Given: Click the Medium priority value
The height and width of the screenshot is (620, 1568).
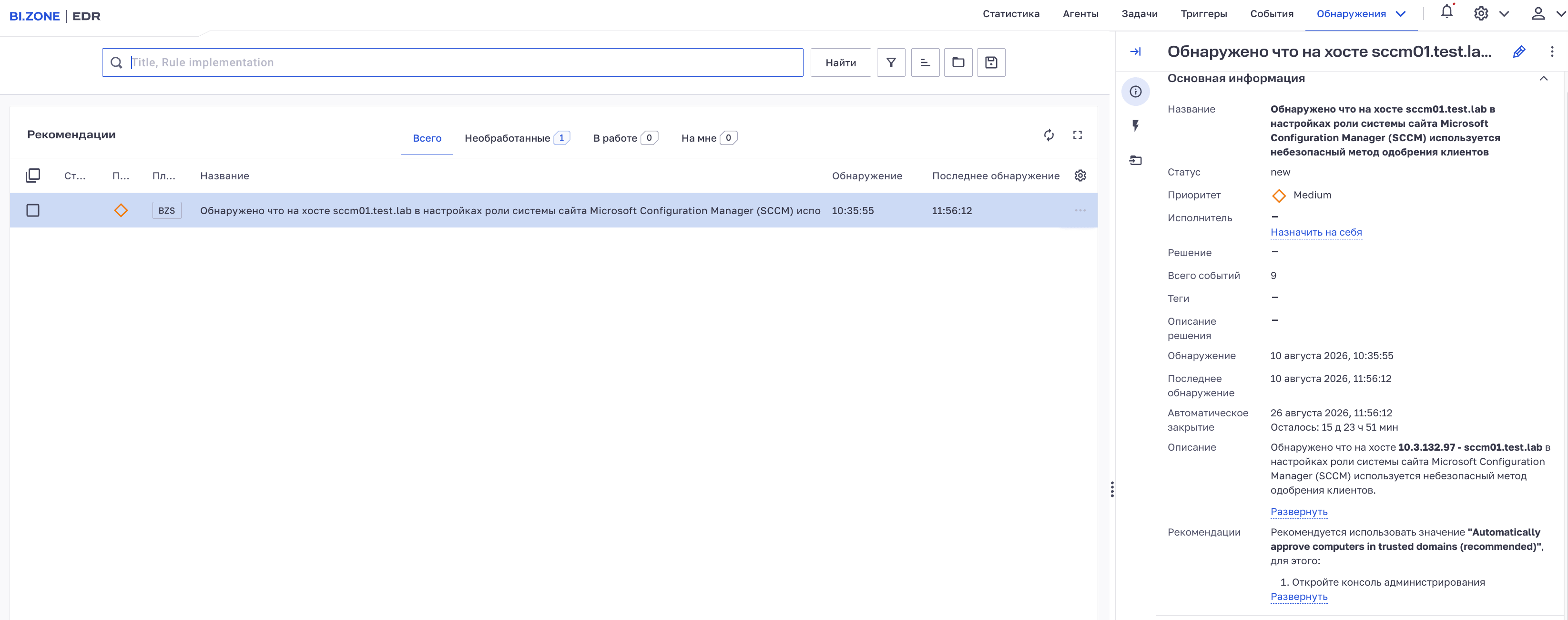Looking at the screenshot, I should coord(1312,195).
